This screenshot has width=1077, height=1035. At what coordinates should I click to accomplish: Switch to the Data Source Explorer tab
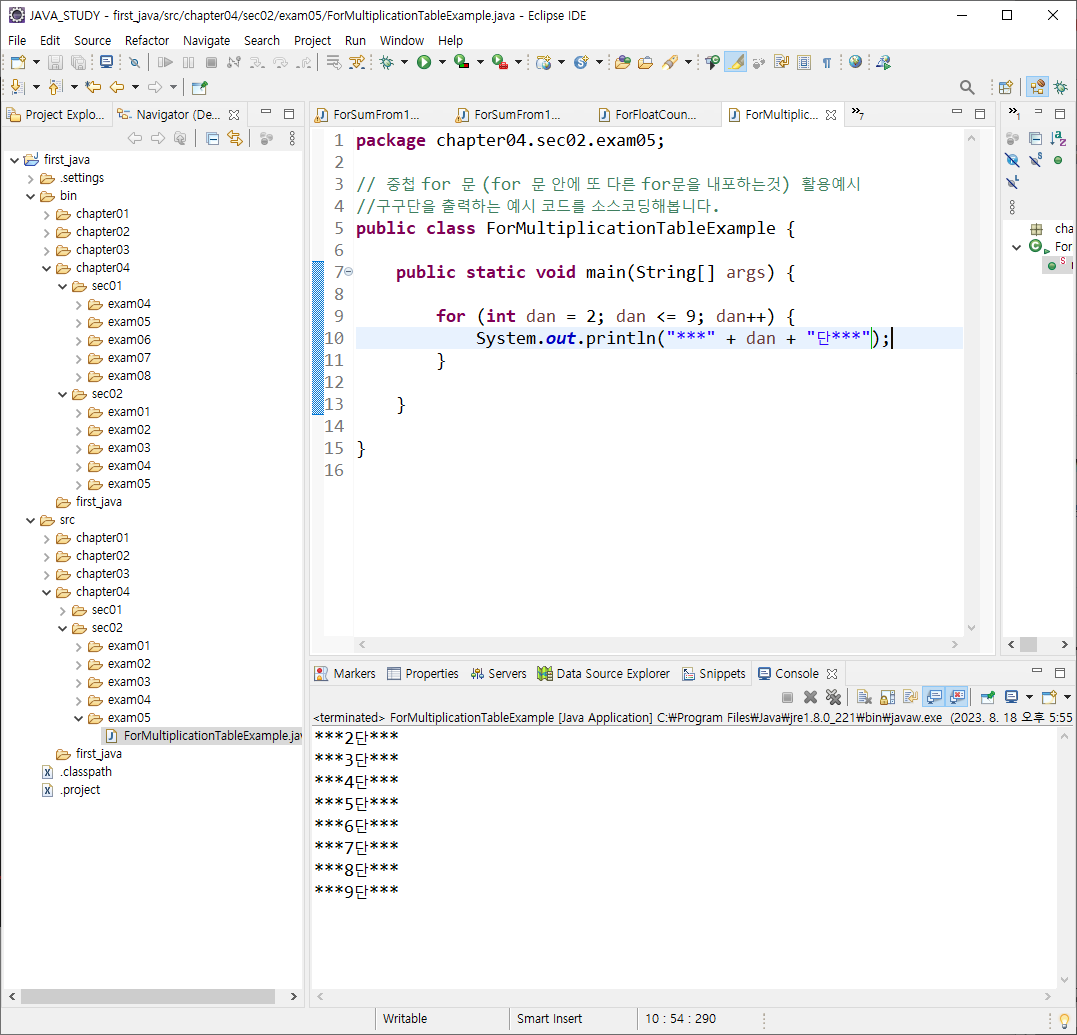[x=604, y=674]
